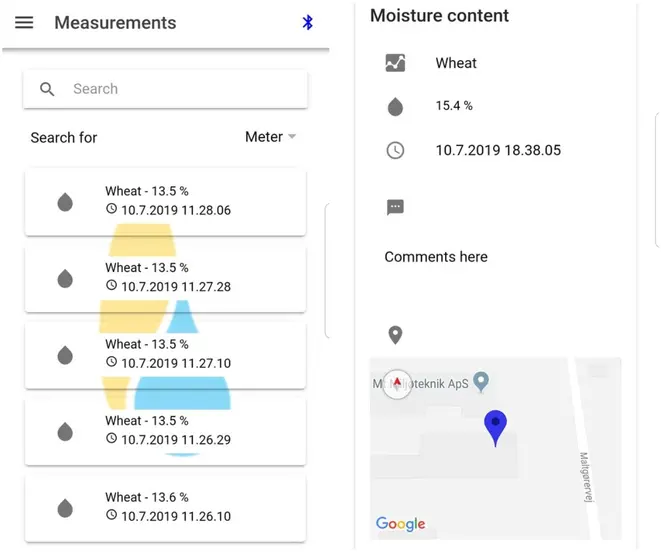Viewport: 661px width, 553px height.
Task: Click the droplet icon next to 15.4 %
Action: 395,106
